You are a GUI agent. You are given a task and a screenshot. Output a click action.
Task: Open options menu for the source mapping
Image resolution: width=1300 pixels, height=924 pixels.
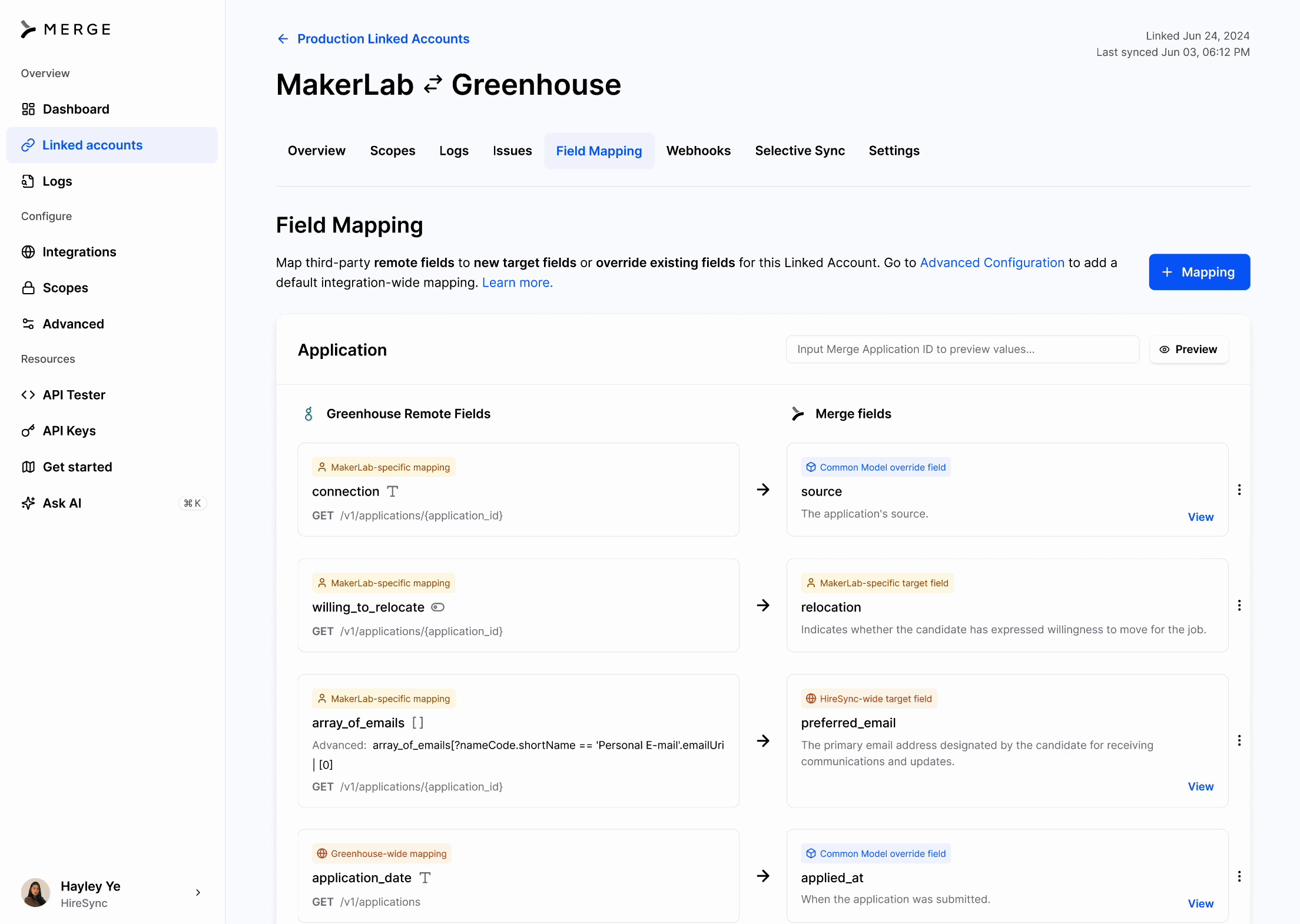[x=1239, y=490]
